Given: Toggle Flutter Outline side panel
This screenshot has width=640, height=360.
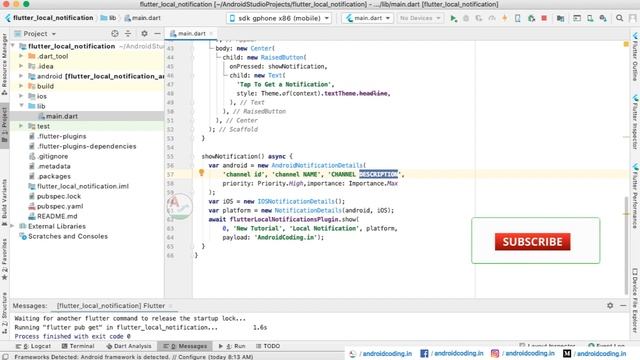Looking at the screenshot, I should [x=635, y=57].
